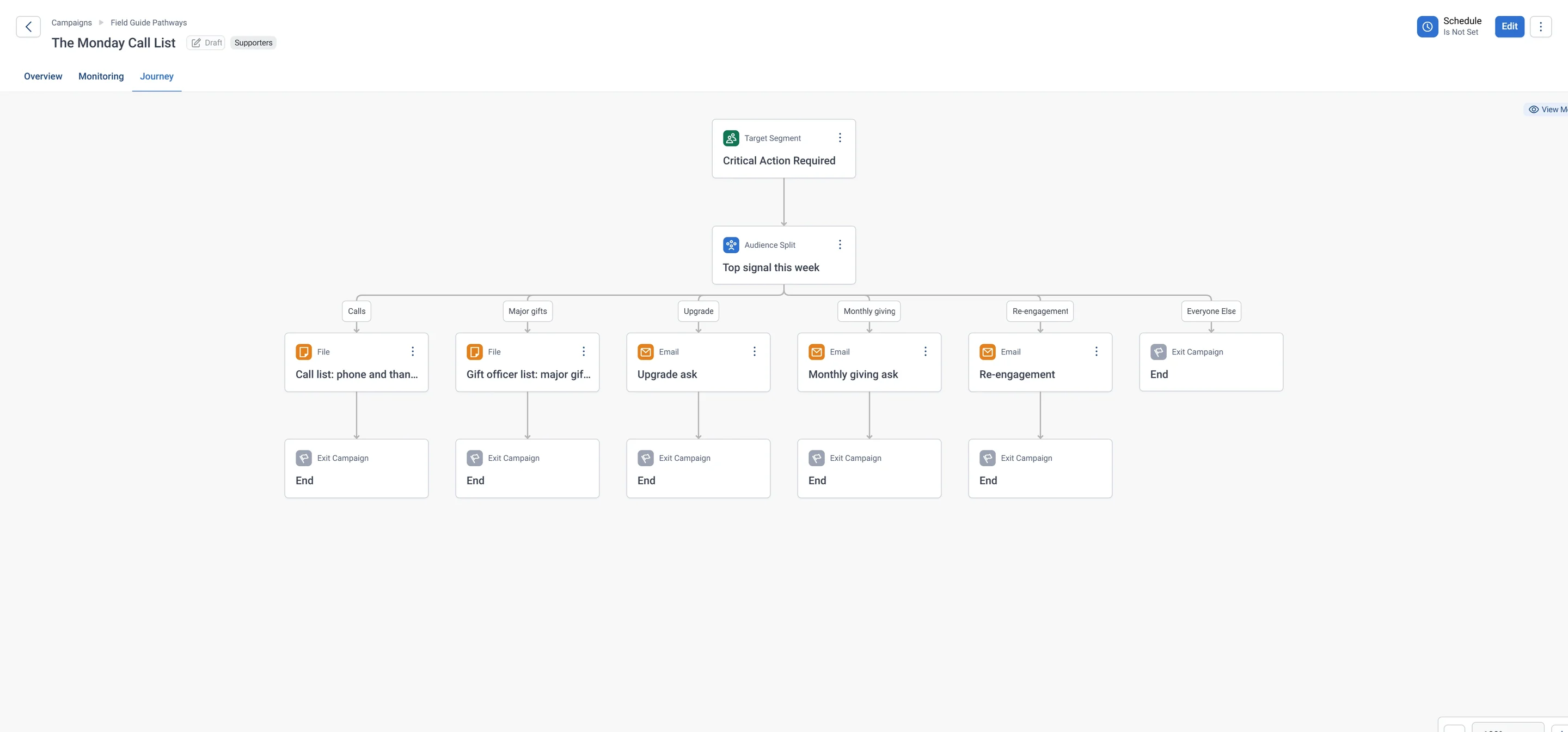Image resolution: width=1568 pixels, height=732 pixels.
Task: Open options menu on Top signal this week node
Action: [x=840, y=245]
